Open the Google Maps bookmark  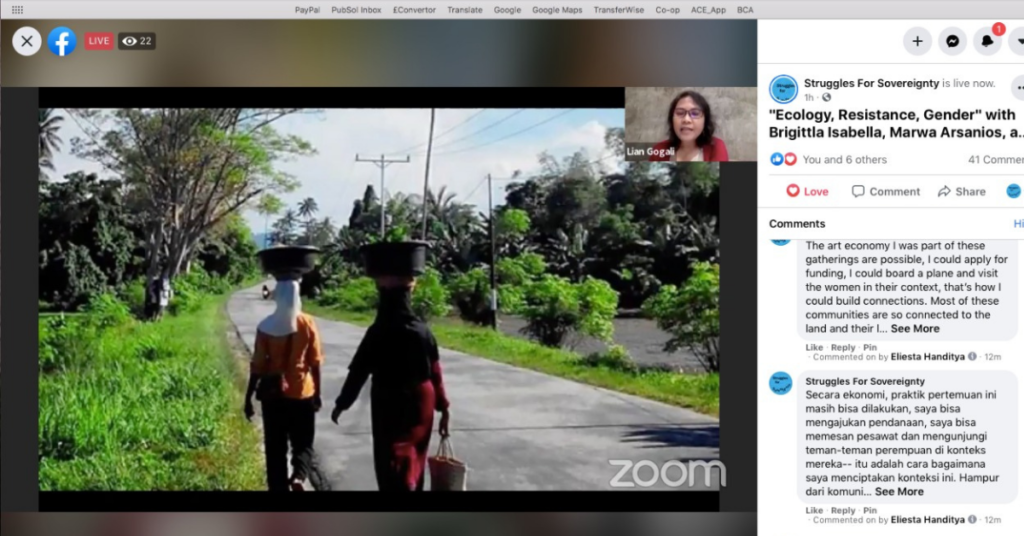557,9
